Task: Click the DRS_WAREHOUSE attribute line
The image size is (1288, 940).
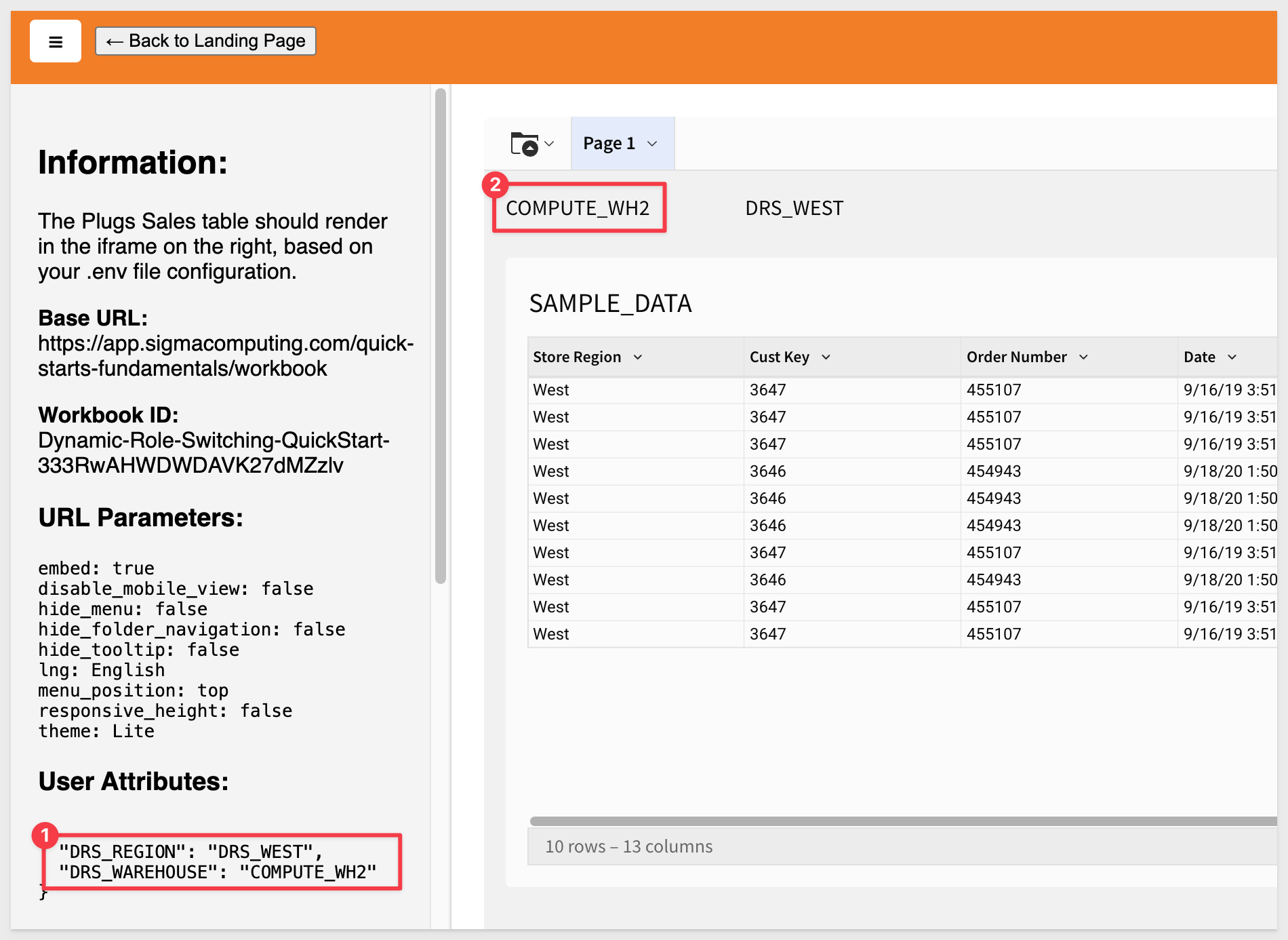Action: tap(218, 872)
